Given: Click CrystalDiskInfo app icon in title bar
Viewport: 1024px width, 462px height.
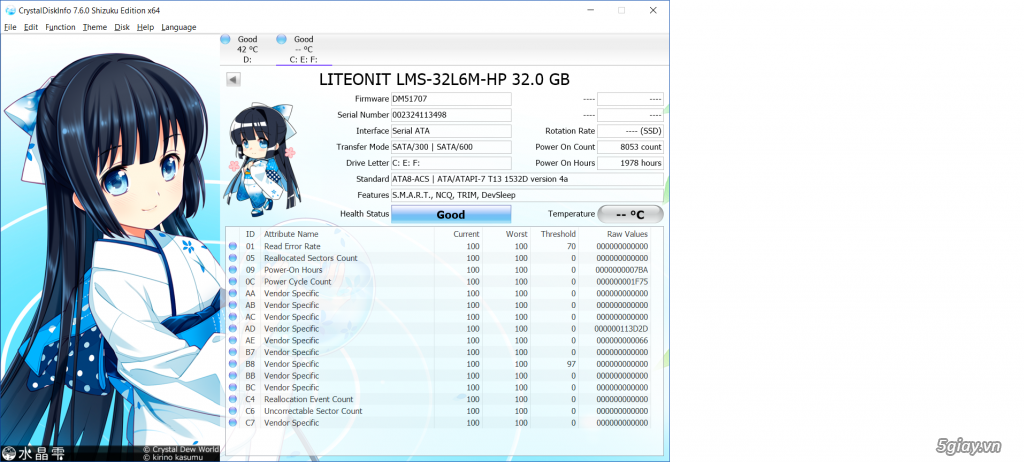Looking at the screenshot, I should point(9,10).
